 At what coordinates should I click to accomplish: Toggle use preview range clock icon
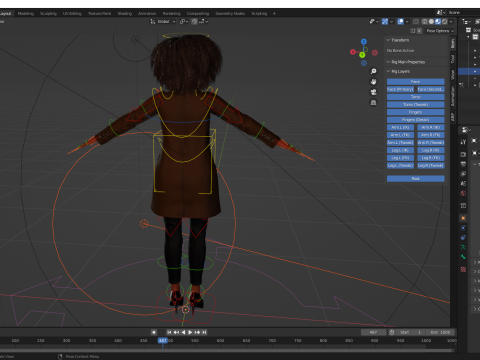point(392,332)
